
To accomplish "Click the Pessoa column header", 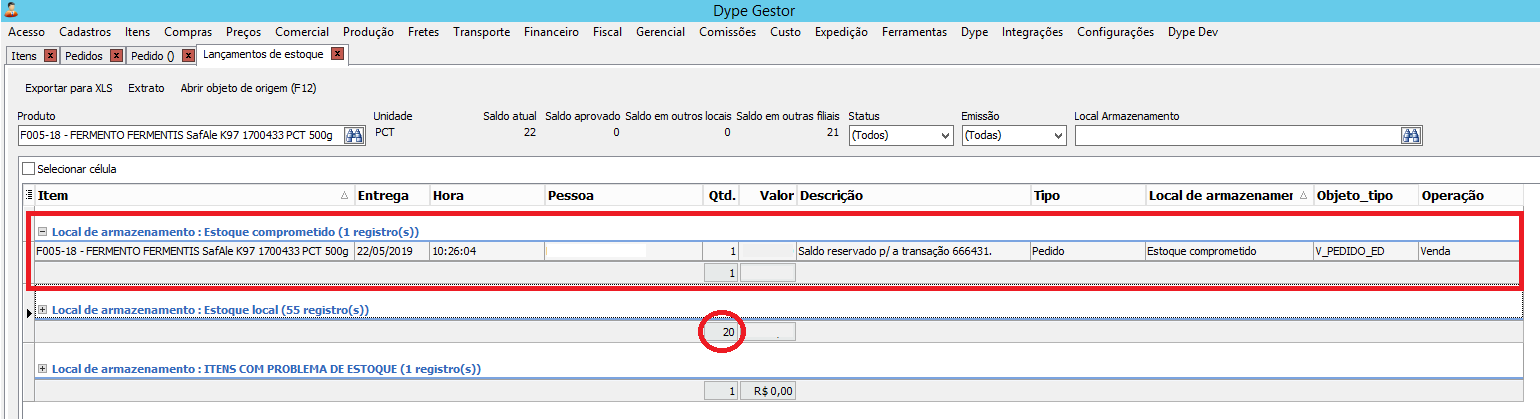I will [x=623, y=195].
